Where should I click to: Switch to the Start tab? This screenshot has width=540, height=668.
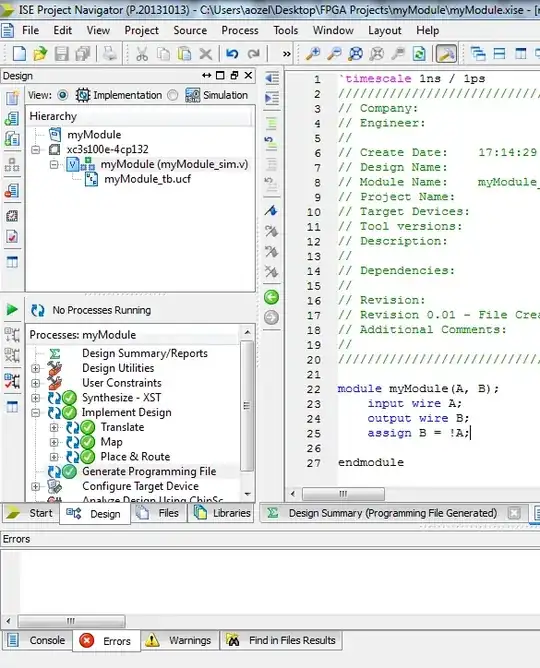pyautogui.click(x=31, y=513)
